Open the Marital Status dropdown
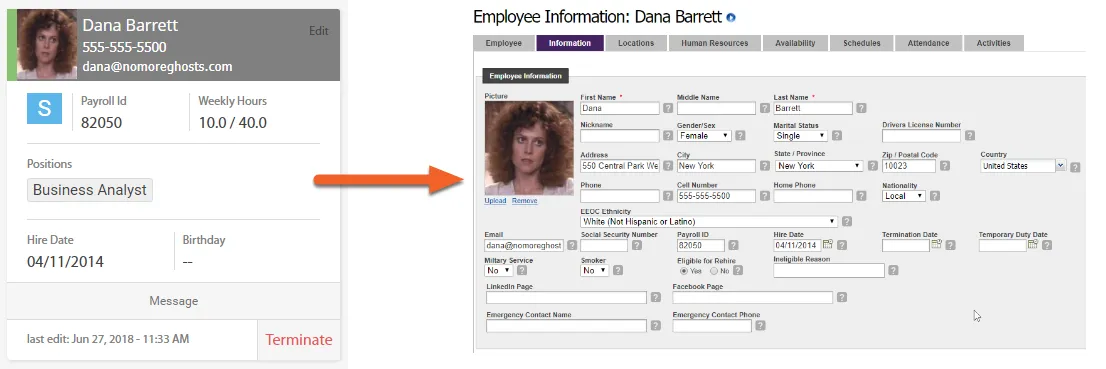 coord(800,135)
